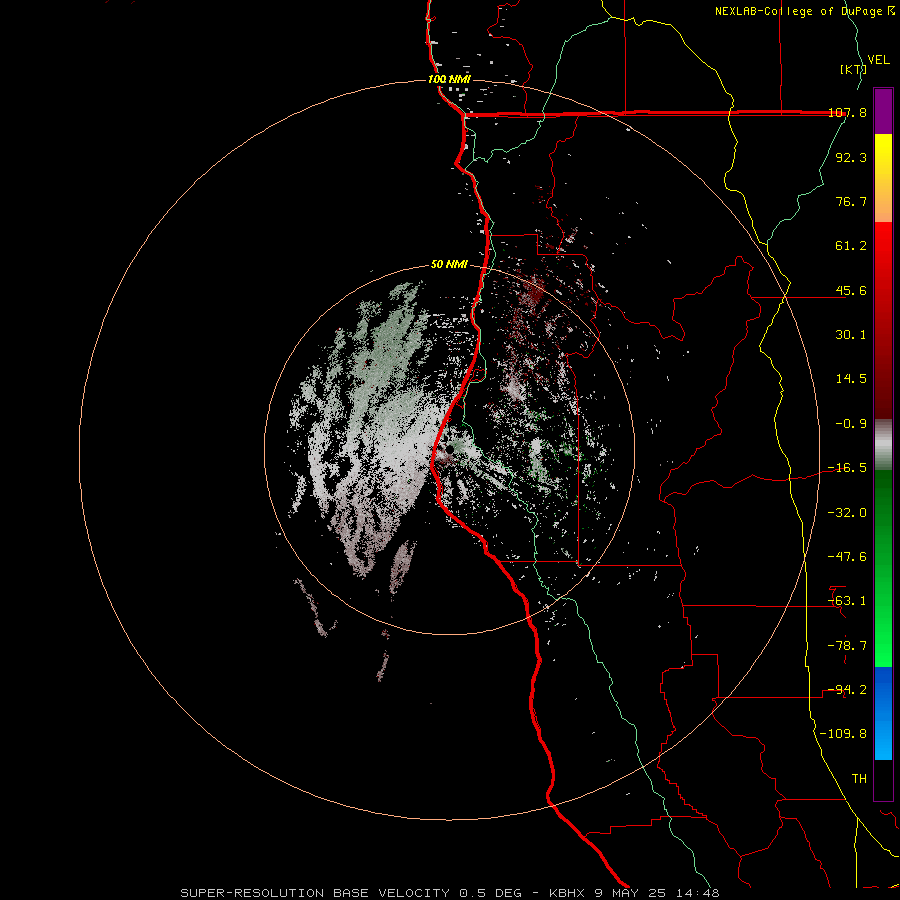Click the -0.9 scale value

(x=851, y=424)
